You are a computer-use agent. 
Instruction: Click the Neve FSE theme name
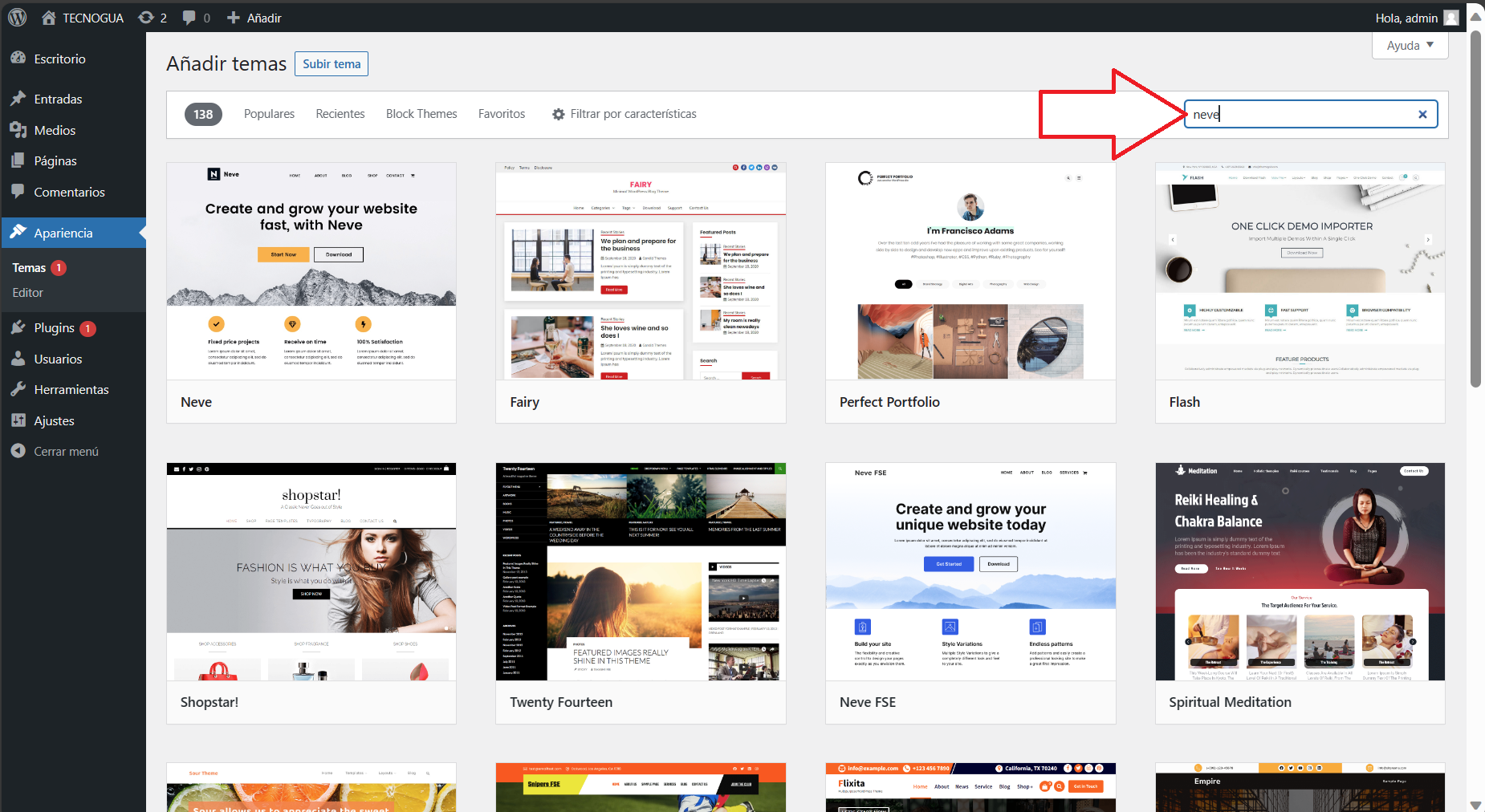(x=868, y=702)
